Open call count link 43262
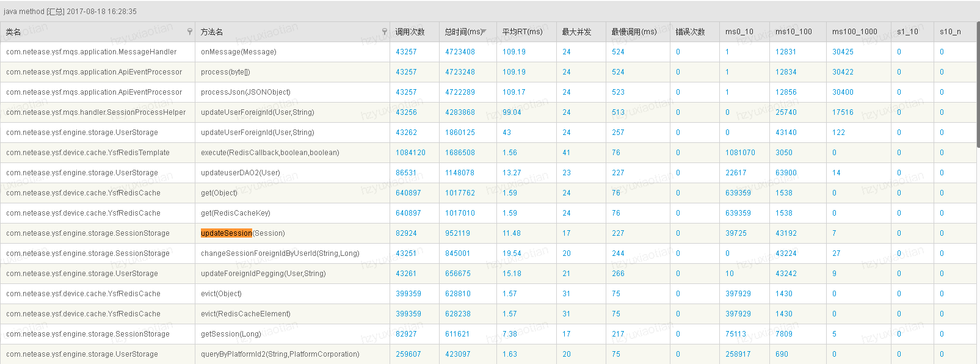Viewport: 980px width, 364px height. click(x=406, y=133)
